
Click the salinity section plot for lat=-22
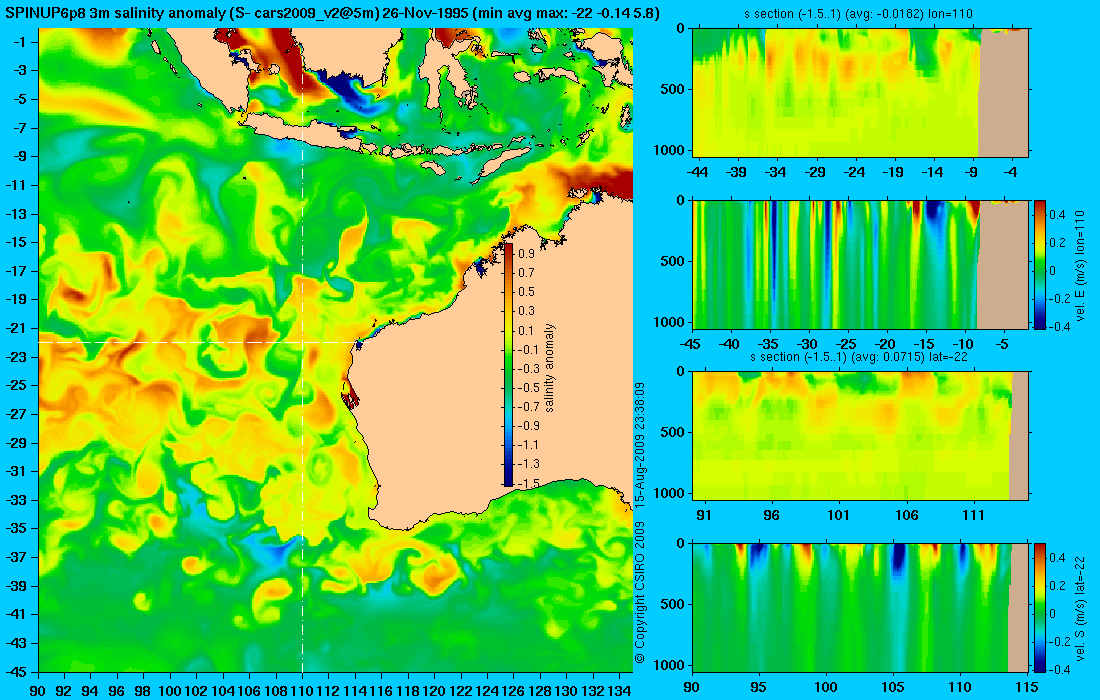coord(861,436)
